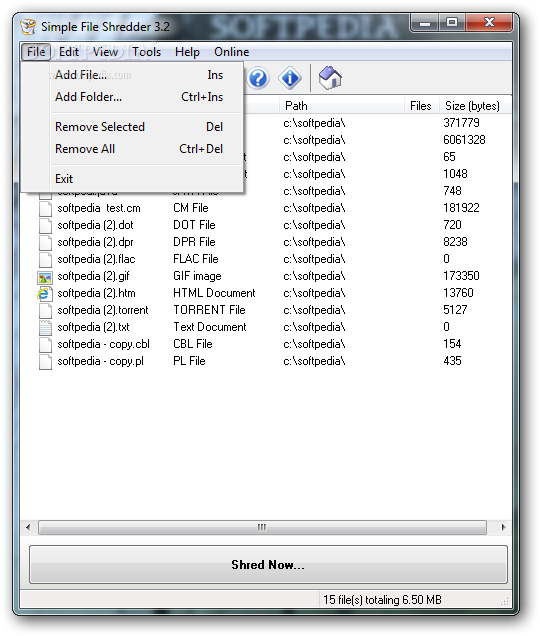Image resolution: width=540 pixels, height=636 pixels.
Task: Click the HTML Document type cell
Action: (214, 294)
